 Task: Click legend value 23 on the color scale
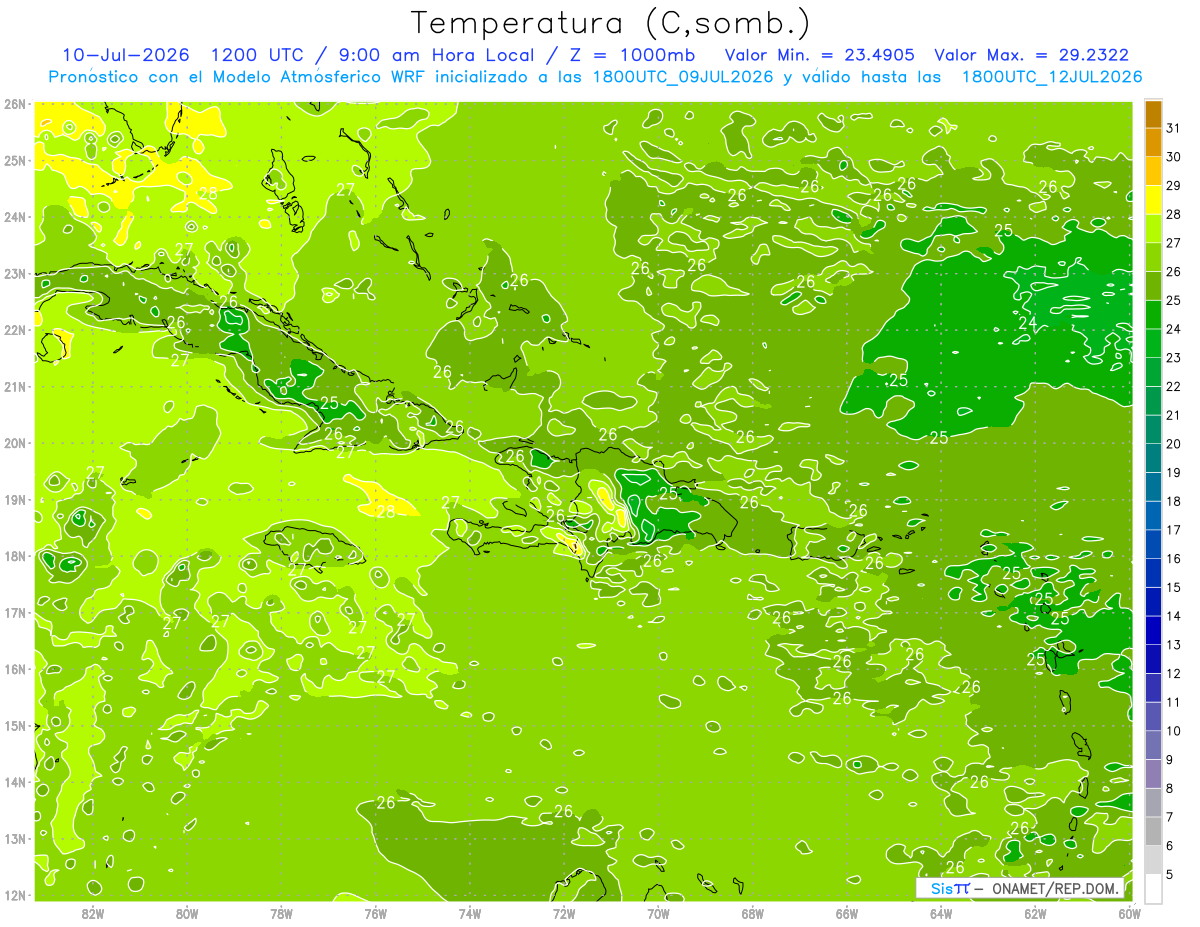[x=1174, y=358]
